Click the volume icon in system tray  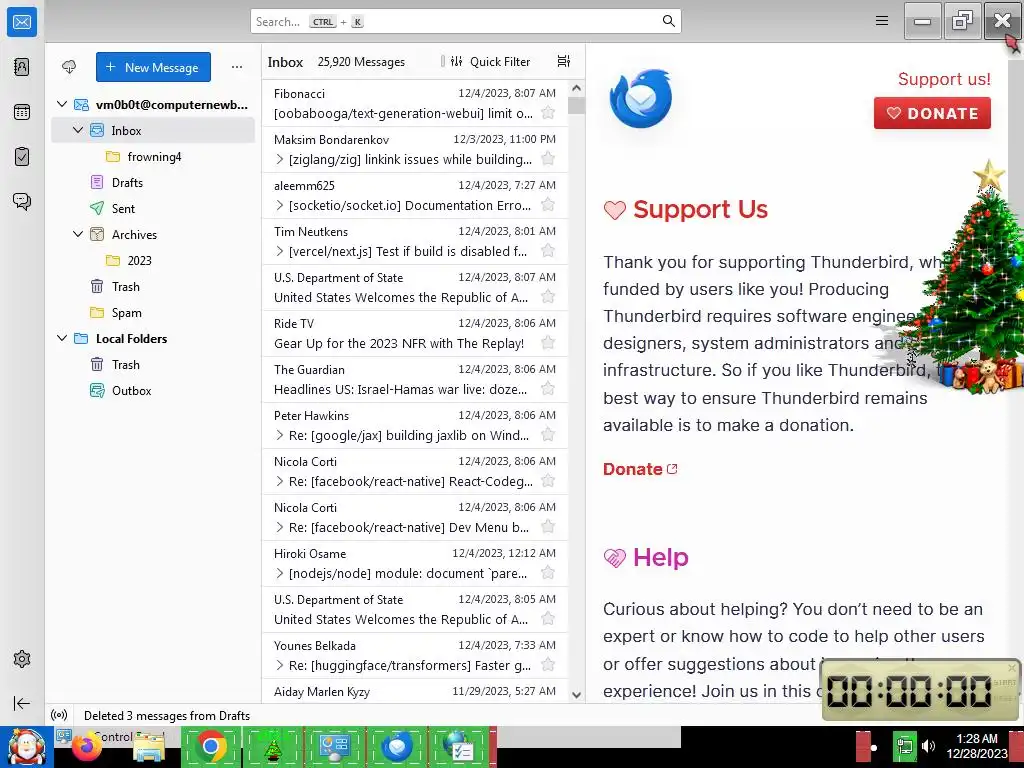point(928,746)
